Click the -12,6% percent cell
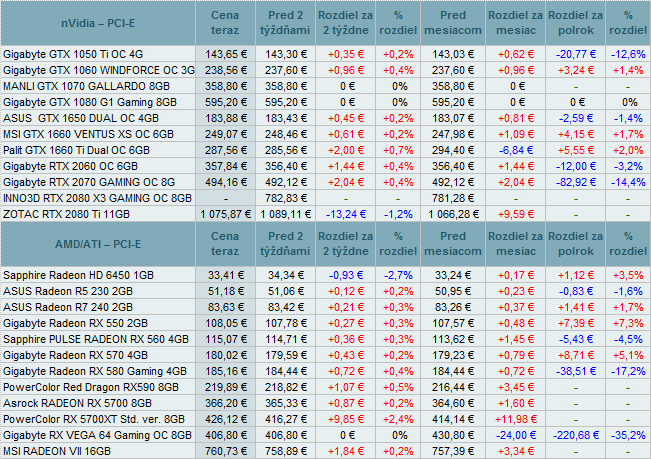This screenshot has width=651, height=459. click(x=628, y=54)
